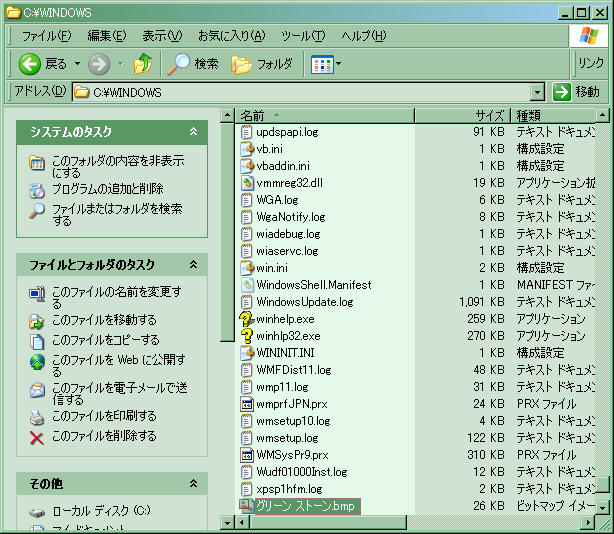This screenshot has height=534, width=614.
Task: Click the print this file printer icon
Action: (x=37, y=418)
